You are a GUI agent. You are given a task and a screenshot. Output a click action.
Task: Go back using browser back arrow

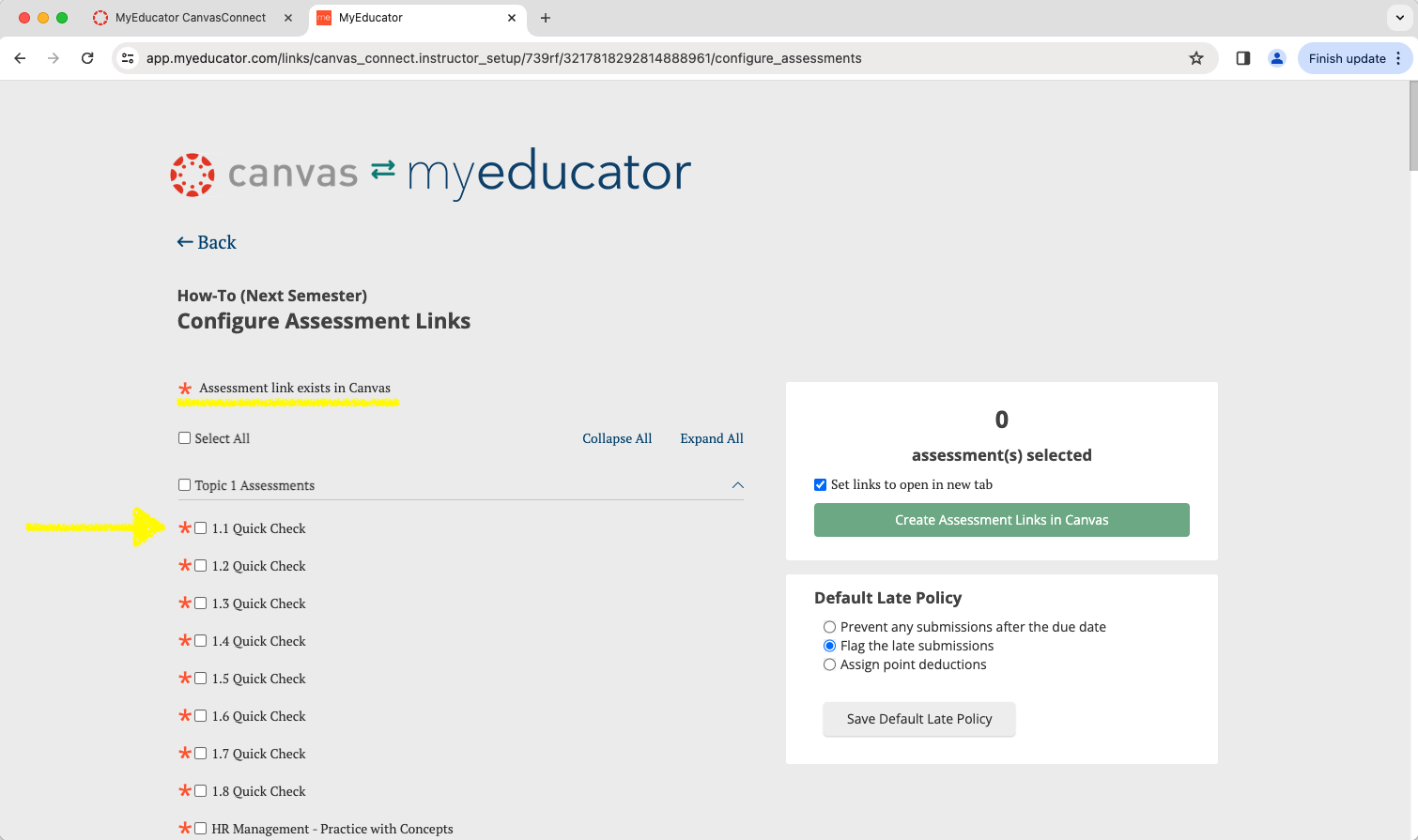tap(20, 58)
